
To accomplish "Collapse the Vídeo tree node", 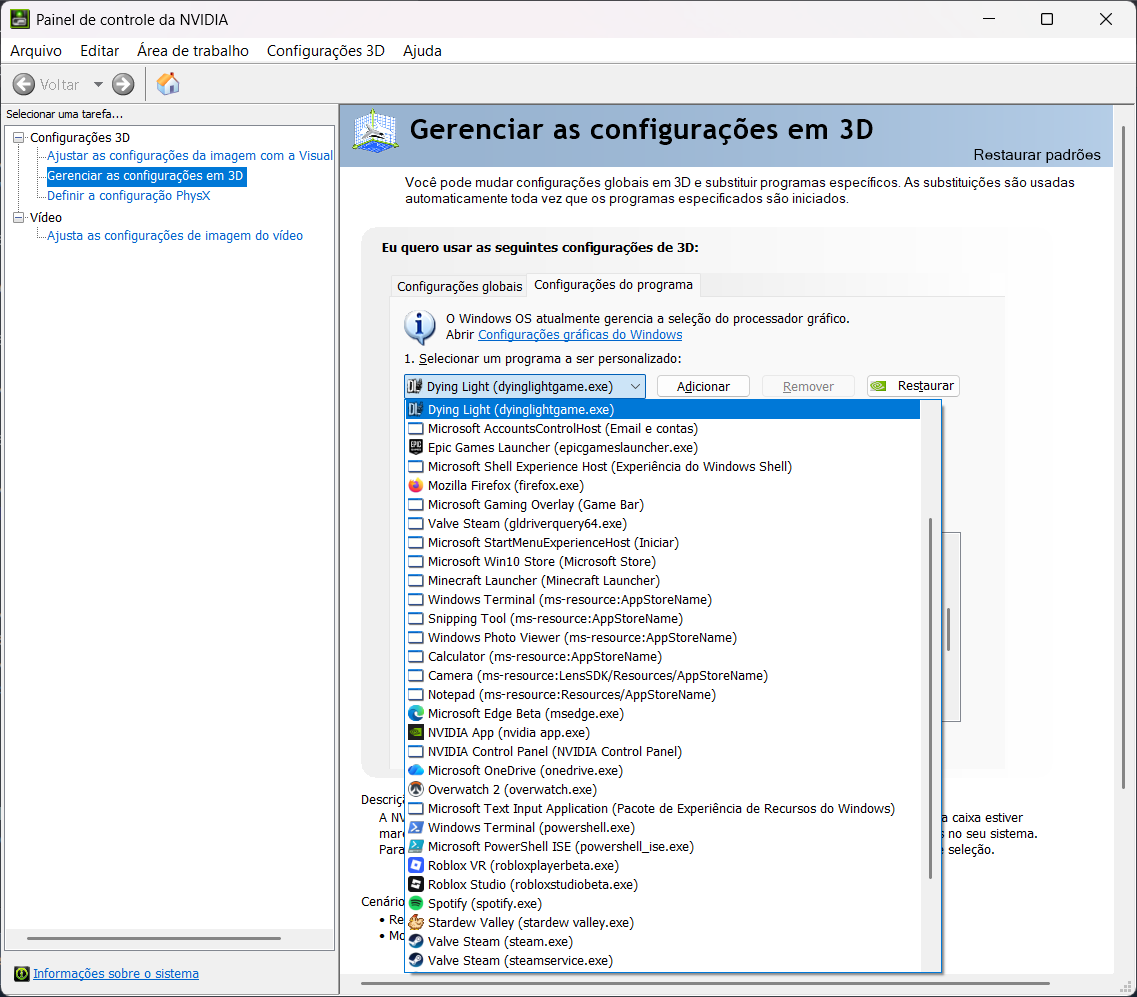I will tap(19, 217).
